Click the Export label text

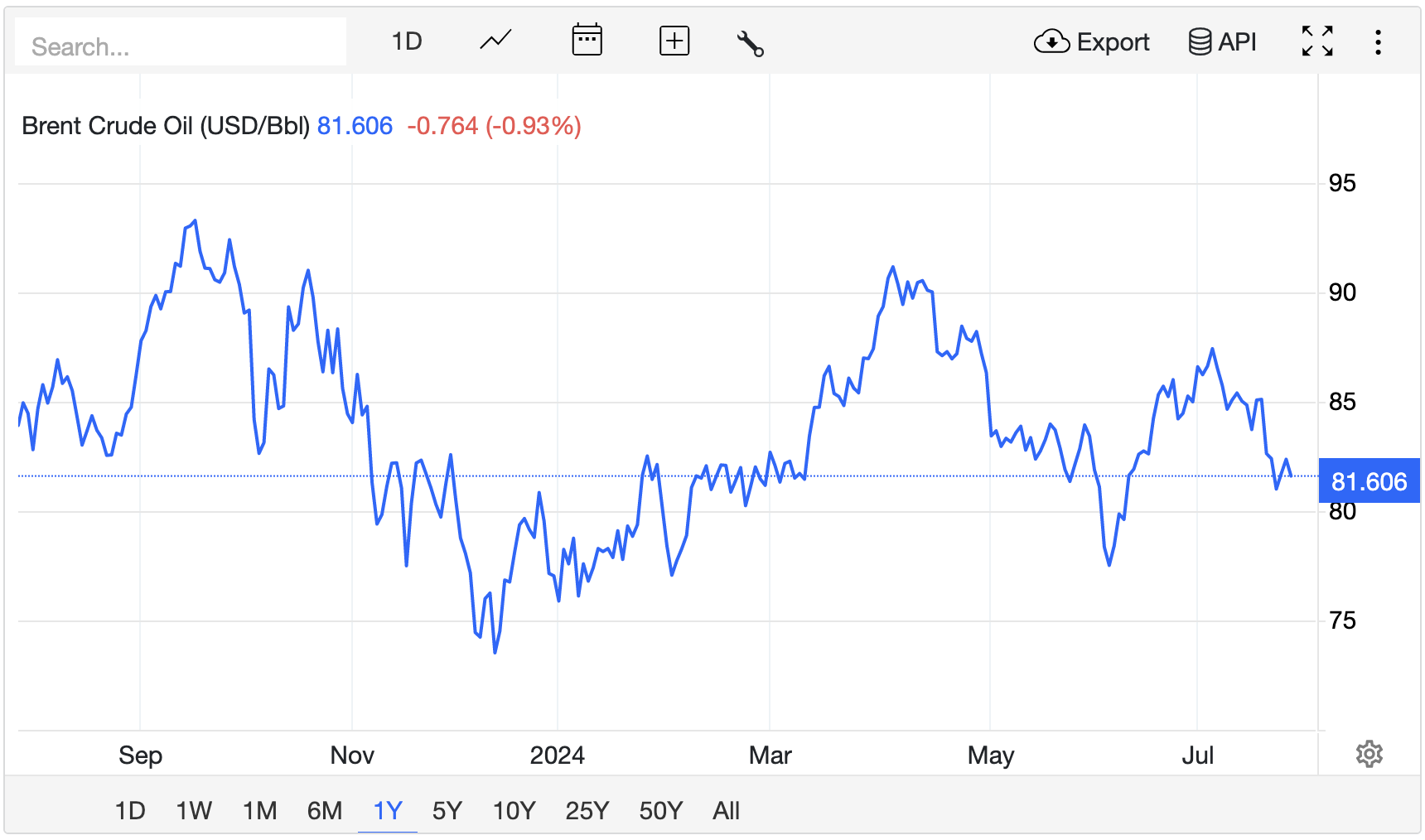pos(1113,42)
